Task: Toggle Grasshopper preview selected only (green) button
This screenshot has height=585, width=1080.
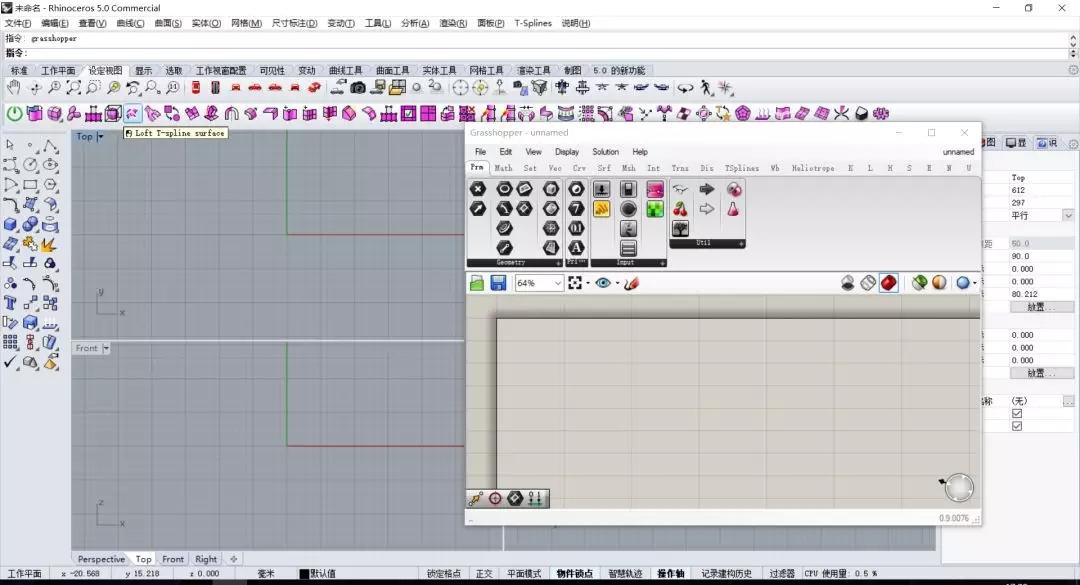Action: coord(919,283)
